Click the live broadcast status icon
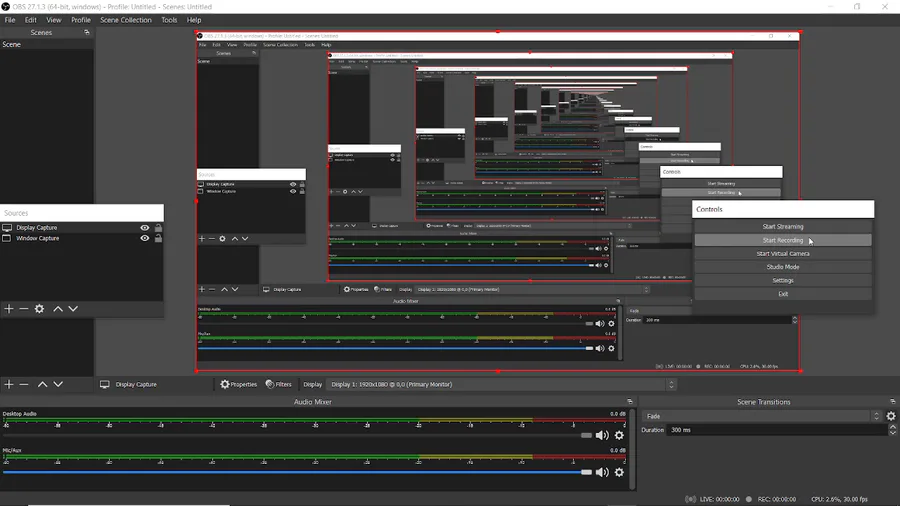Viewport: 900px width, 506px height. 690,499
